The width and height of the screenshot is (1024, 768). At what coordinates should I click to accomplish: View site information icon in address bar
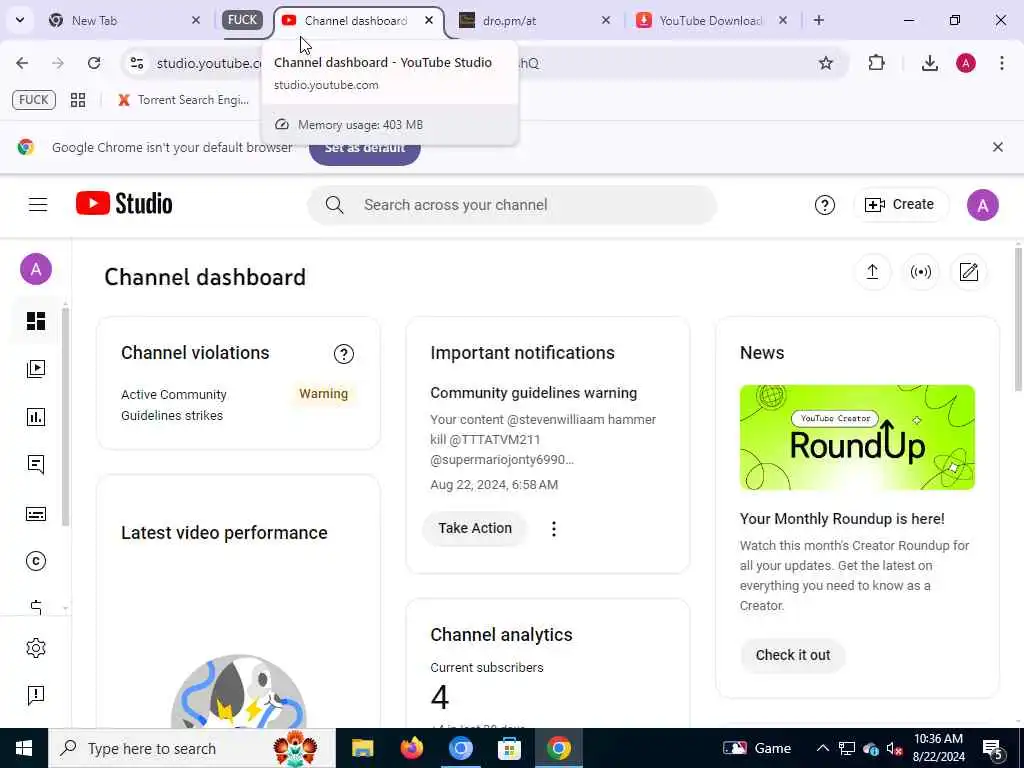[x=137, y=63]
